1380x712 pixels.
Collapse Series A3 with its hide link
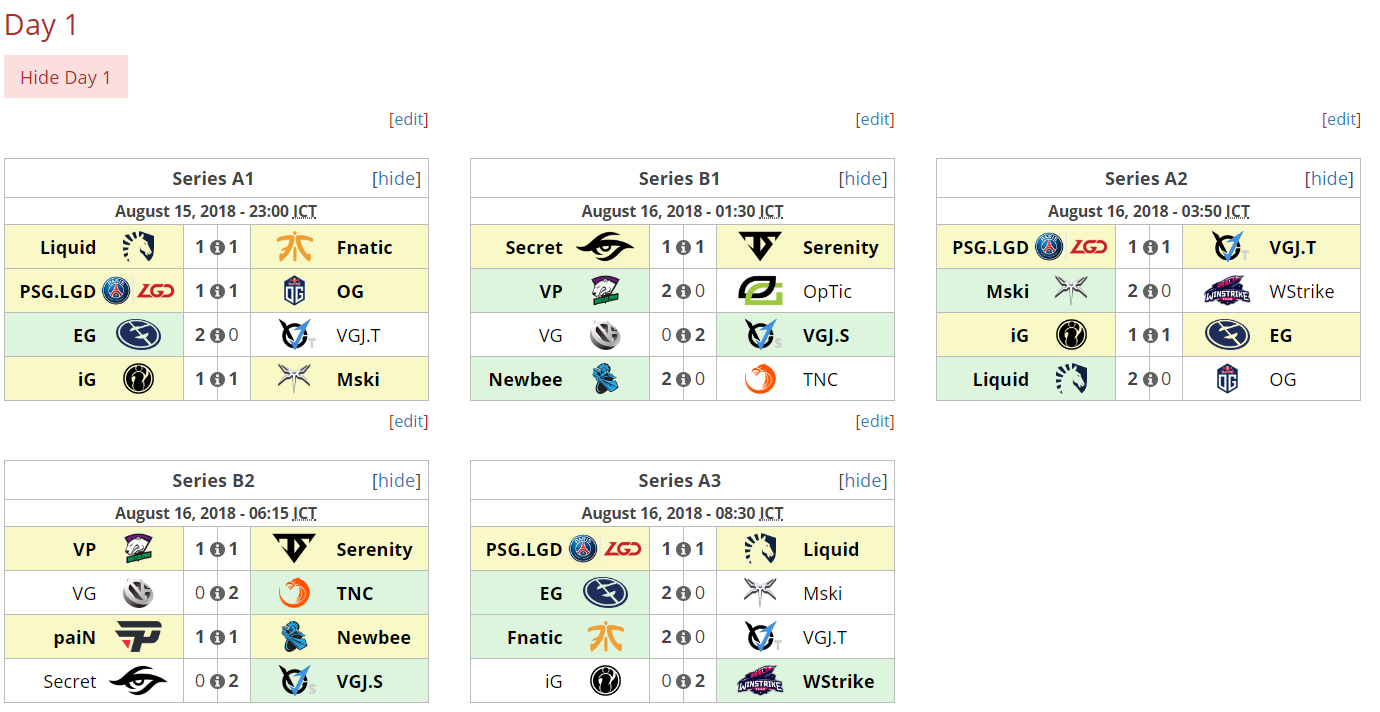pyautogui.click(x=863, y=480)
